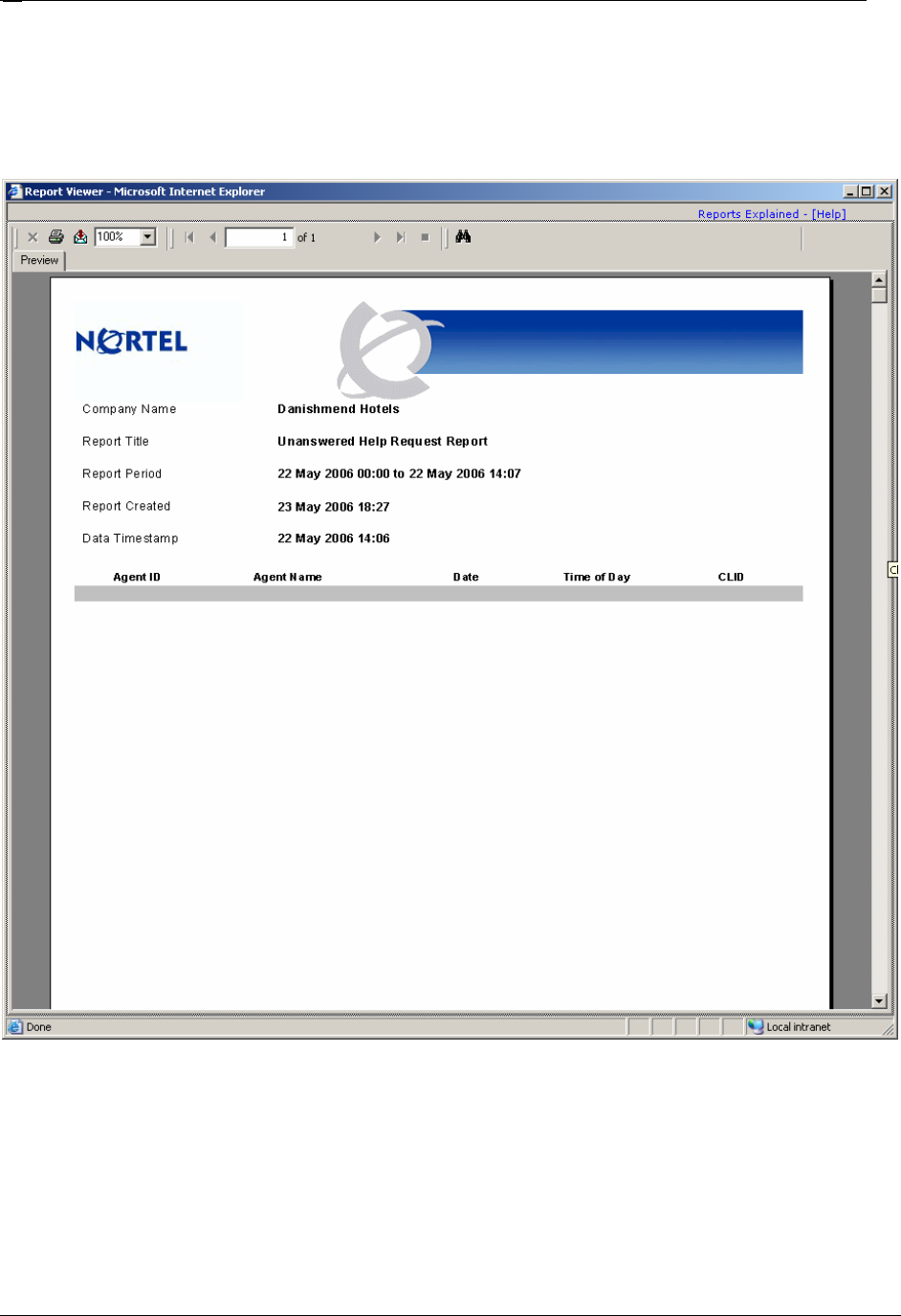
Task: Go to next report page
Action: (x=377, y=237)
